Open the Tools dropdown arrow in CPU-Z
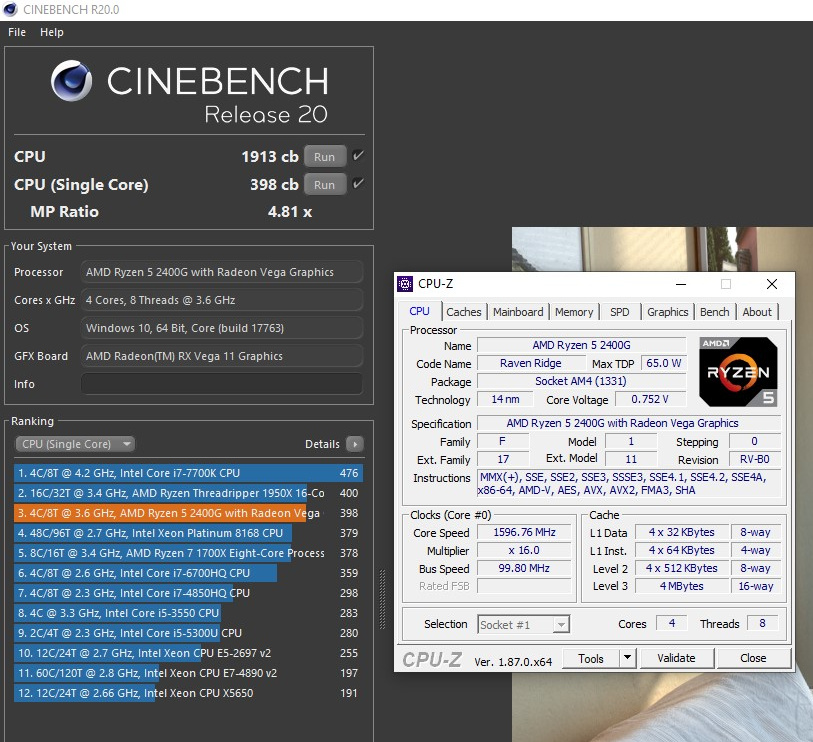Image resolution: width=813 pixels, height=742 pixels. pyautogui.click(x=627, y=658)
